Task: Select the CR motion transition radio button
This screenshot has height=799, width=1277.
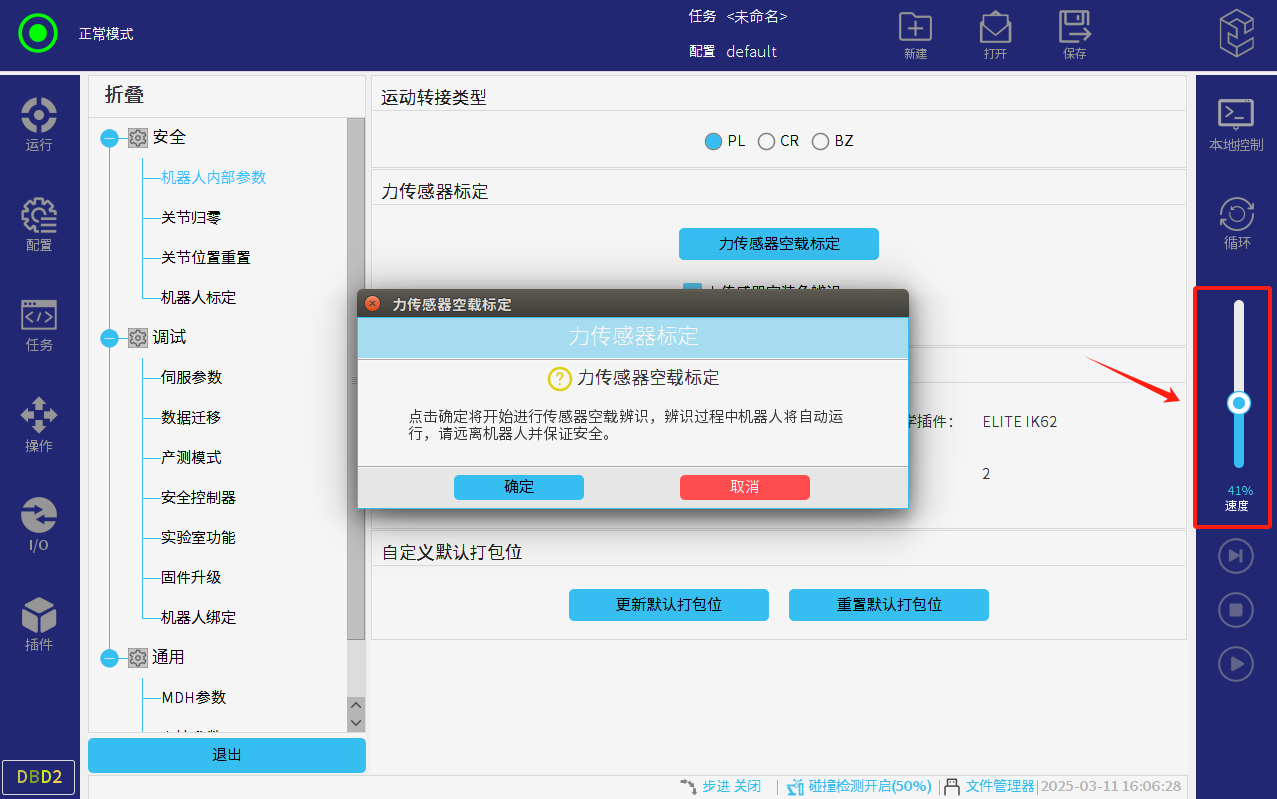Action: 767,141
